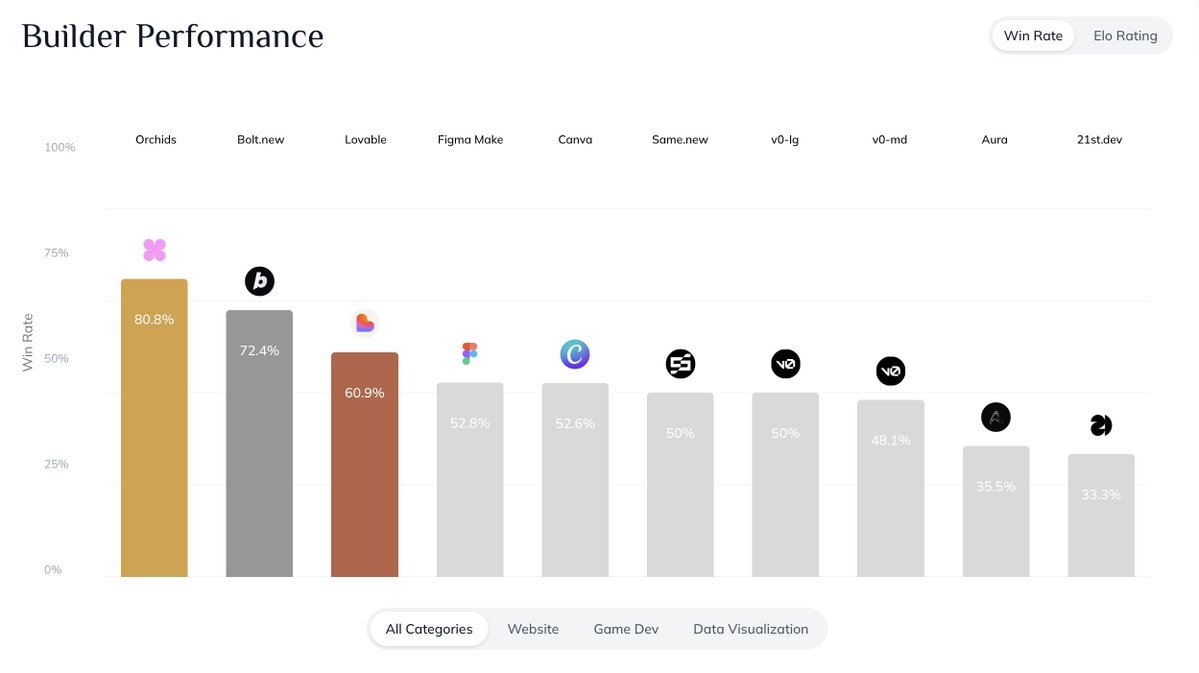Click the Figma Make logo icon

point(470,354)
